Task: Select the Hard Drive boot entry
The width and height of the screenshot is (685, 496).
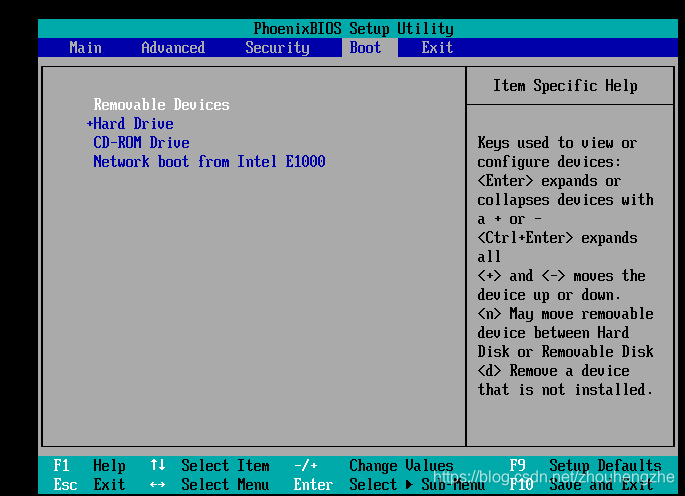Action: pos(133,124)
